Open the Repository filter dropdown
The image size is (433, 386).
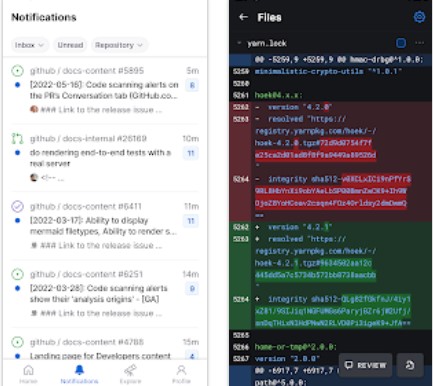point(119,45)
